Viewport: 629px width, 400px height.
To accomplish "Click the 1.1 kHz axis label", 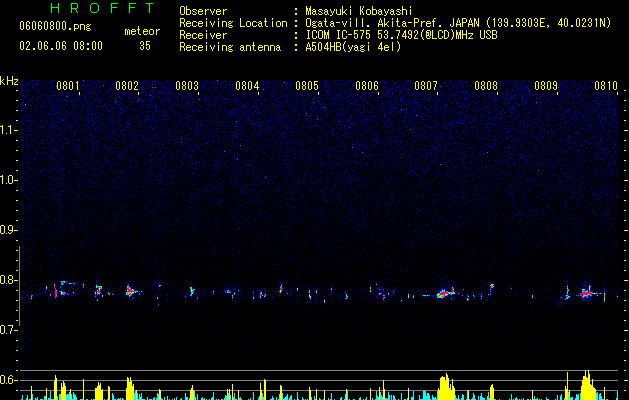I will point(9,130).
